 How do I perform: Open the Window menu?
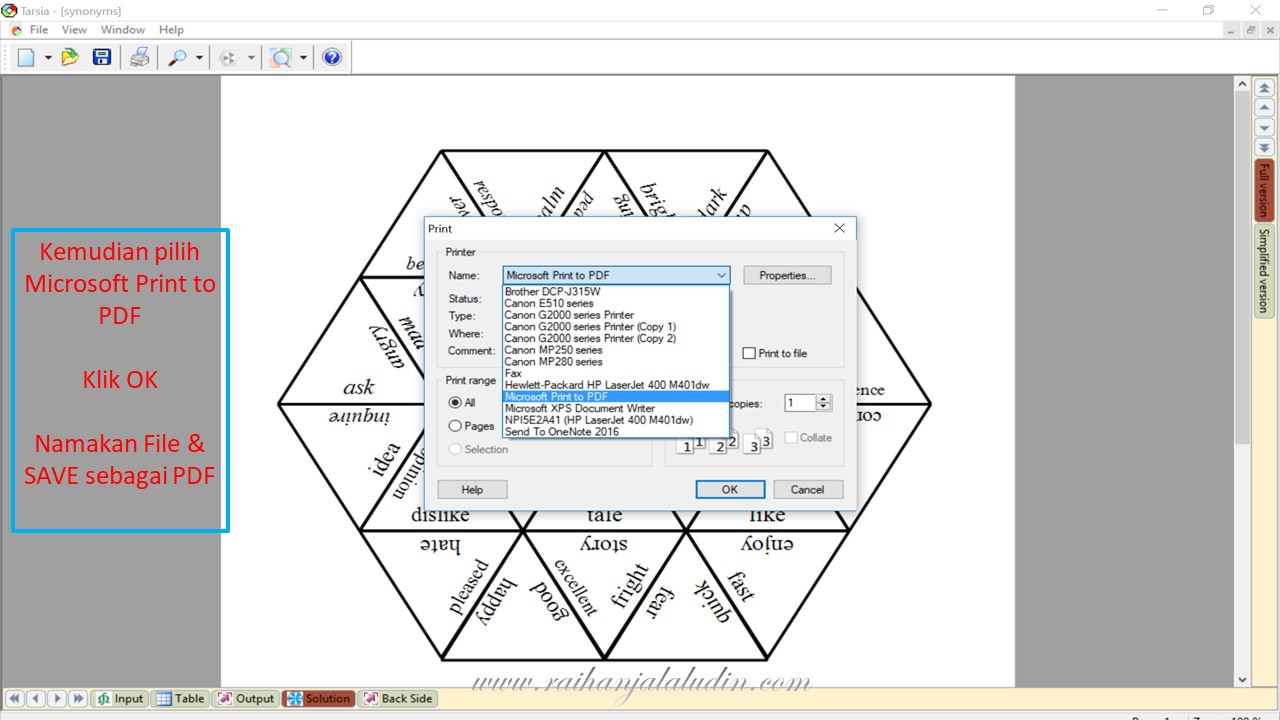pos(123,30)
